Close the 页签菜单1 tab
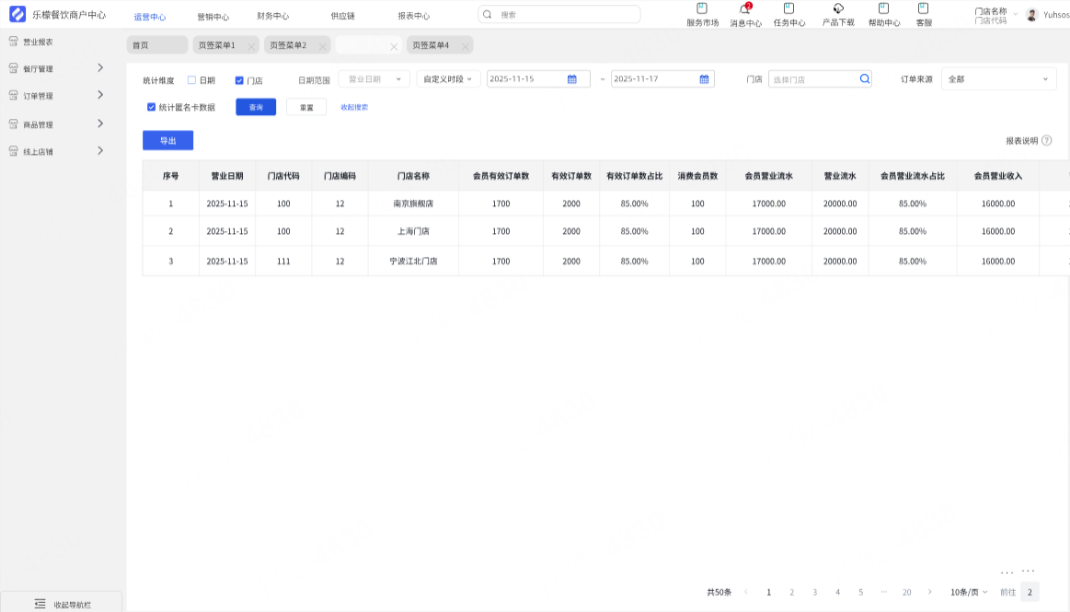 [251, 46]
